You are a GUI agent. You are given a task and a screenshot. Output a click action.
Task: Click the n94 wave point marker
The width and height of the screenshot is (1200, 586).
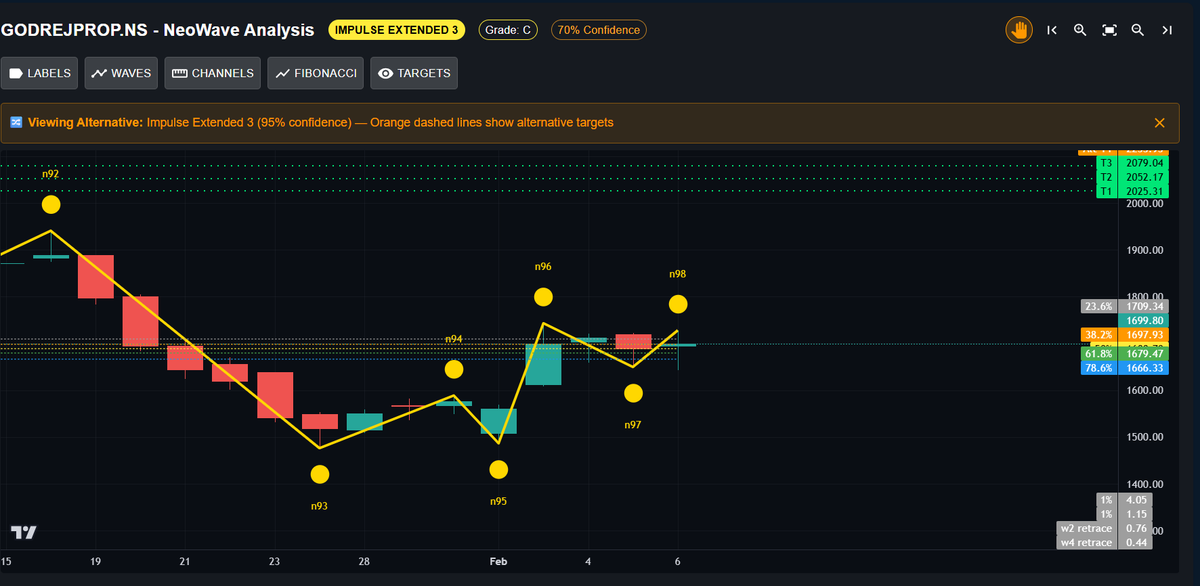[454, 369]
